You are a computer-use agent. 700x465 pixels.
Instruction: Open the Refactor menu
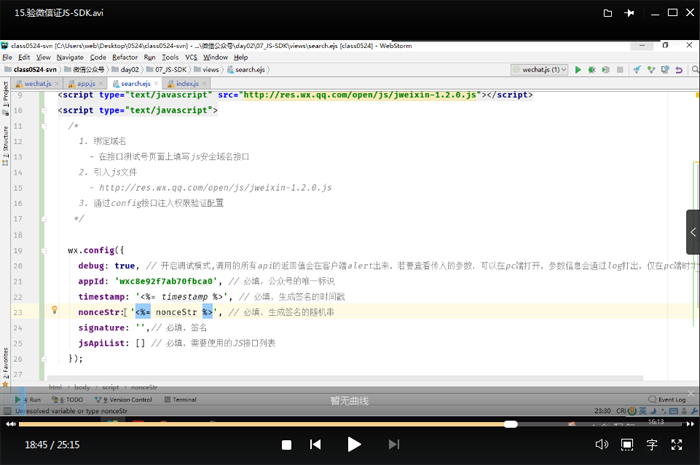[x=125, y=57]
